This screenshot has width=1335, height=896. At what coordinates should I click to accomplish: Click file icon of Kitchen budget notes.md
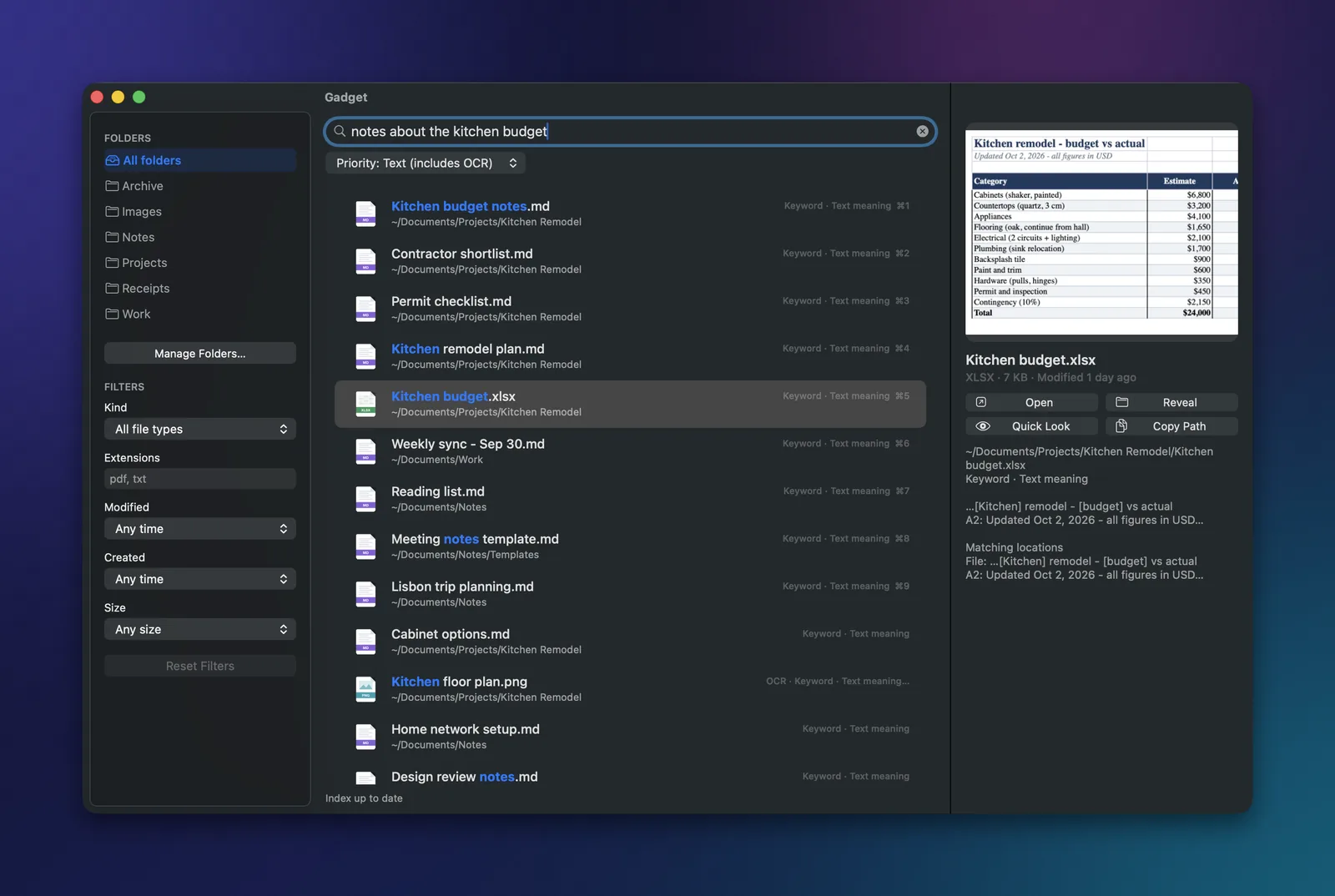365,214
